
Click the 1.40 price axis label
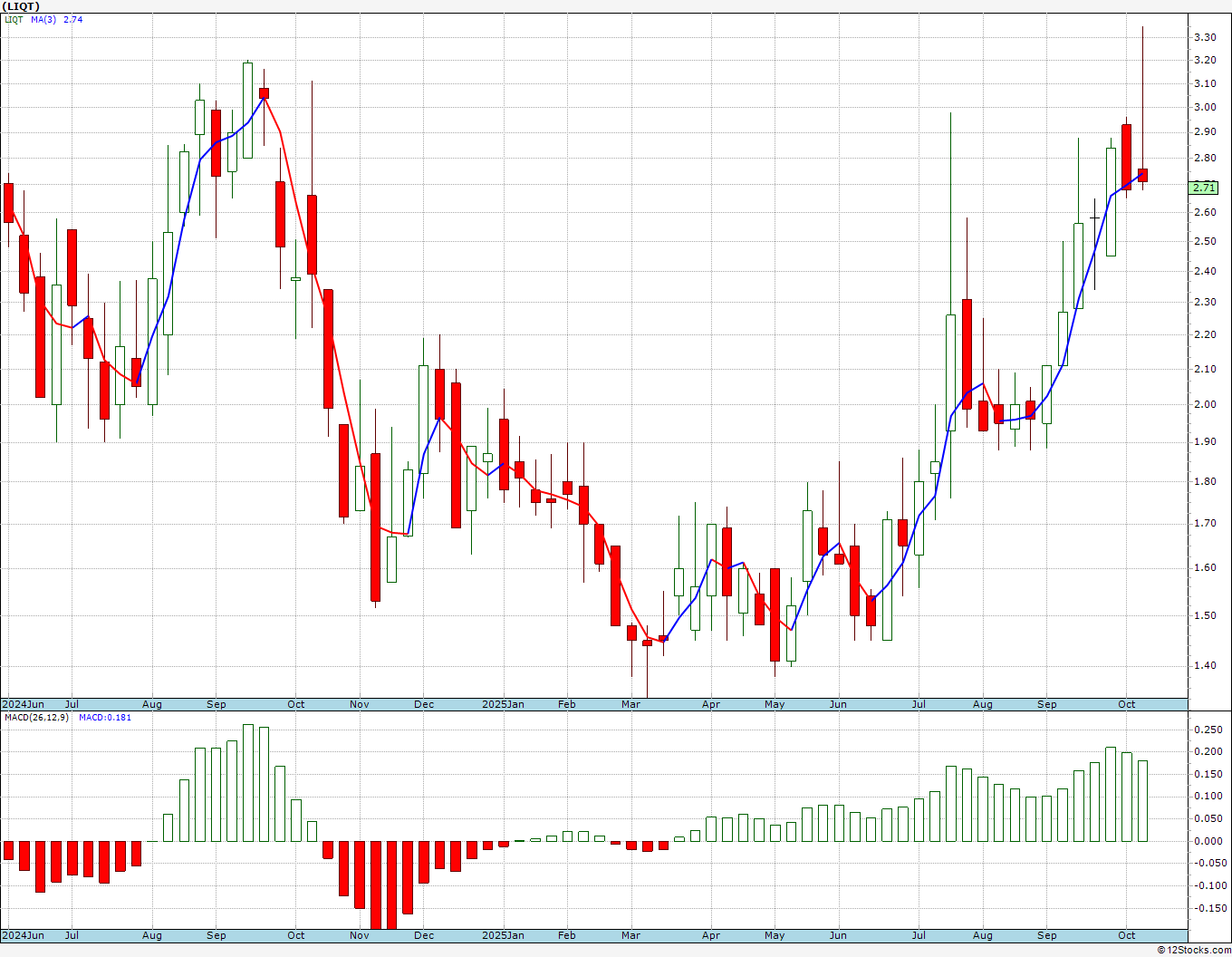[x=1205, y=665]
